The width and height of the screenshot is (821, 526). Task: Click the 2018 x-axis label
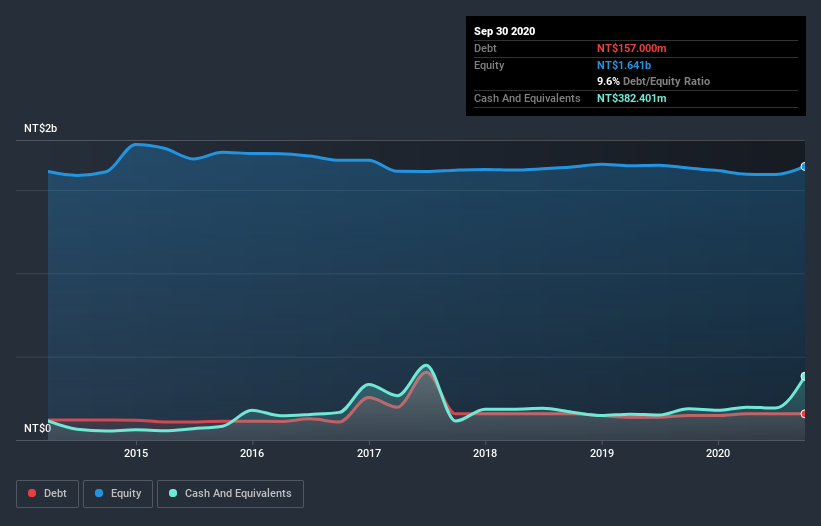pyautogui.click(x=485, y=453)
